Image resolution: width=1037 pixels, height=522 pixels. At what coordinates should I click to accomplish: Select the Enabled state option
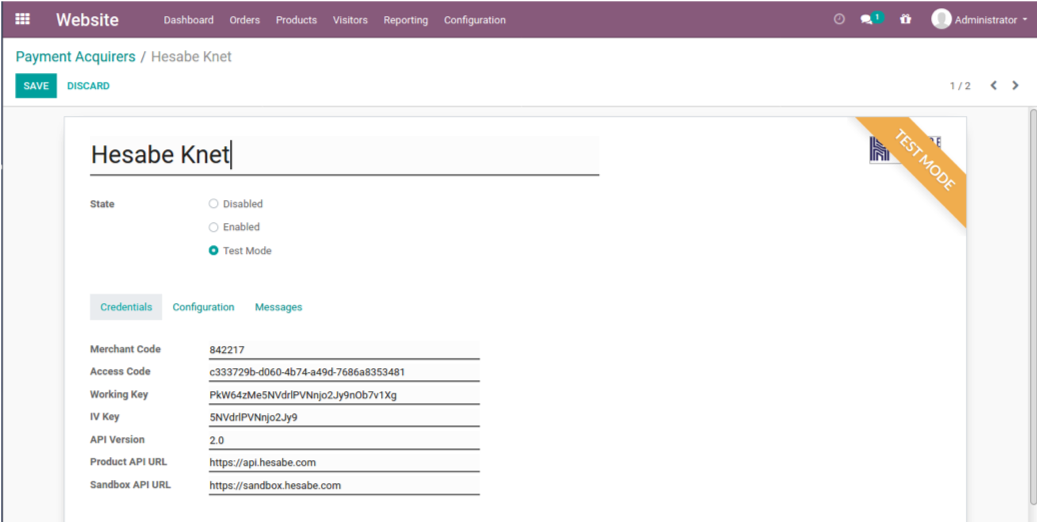213,227
